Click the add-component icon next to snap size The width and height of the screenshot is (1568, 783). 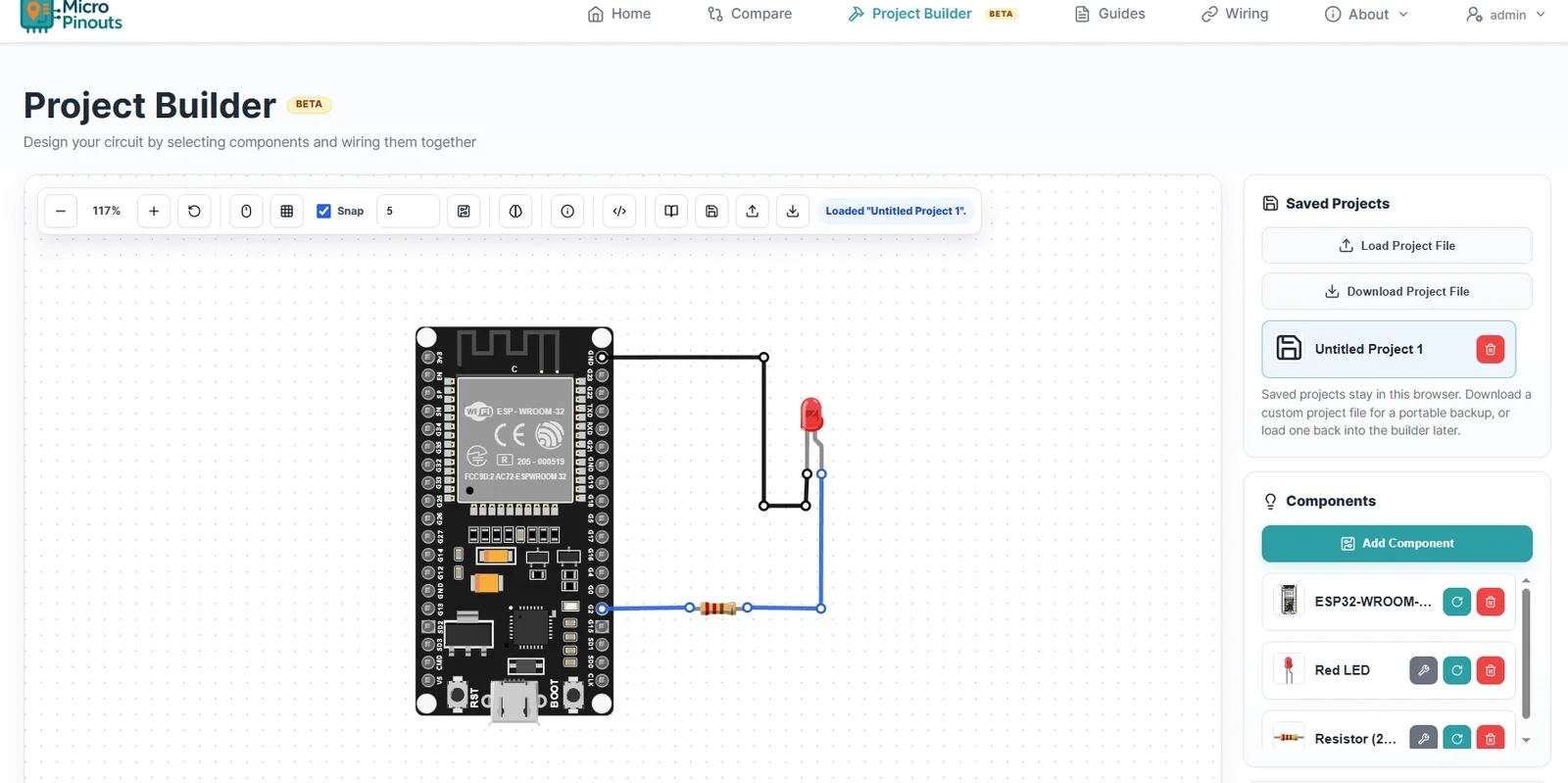click(x=464, y=211)
